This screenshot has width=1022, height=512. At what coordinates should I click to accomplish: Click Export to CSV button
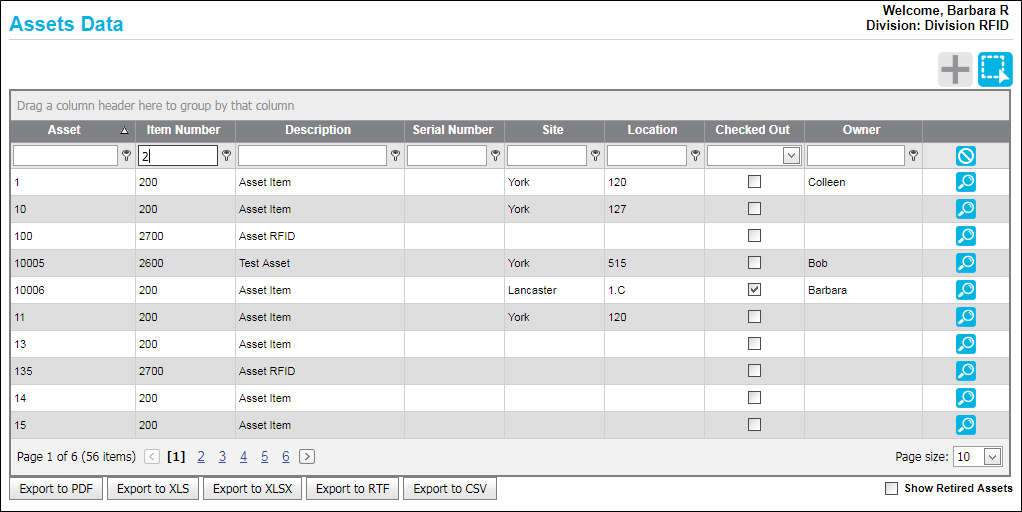[x=450, y=489]
